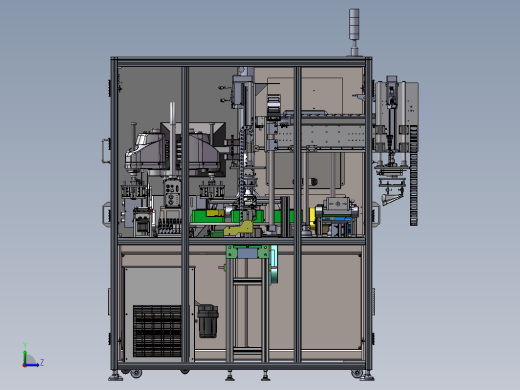Select the signal tower light atop the frame

[354, 32]
